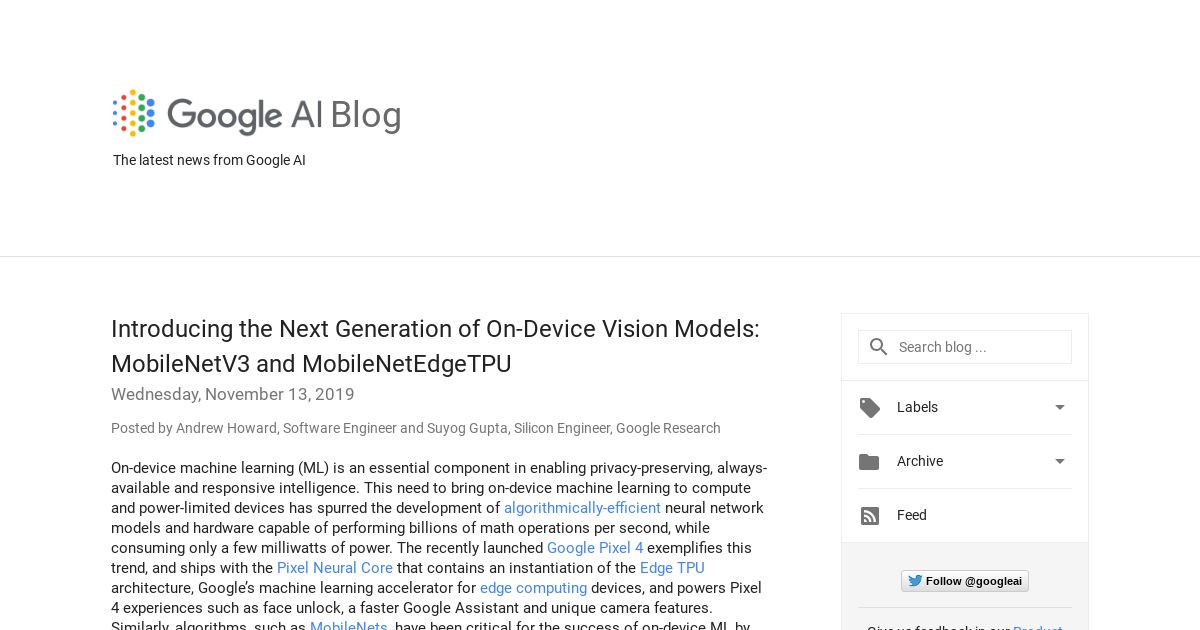Viewport: 1200px width, 630px height.
Task: Visit the edge computing link
Action: (x=533, y=588)
